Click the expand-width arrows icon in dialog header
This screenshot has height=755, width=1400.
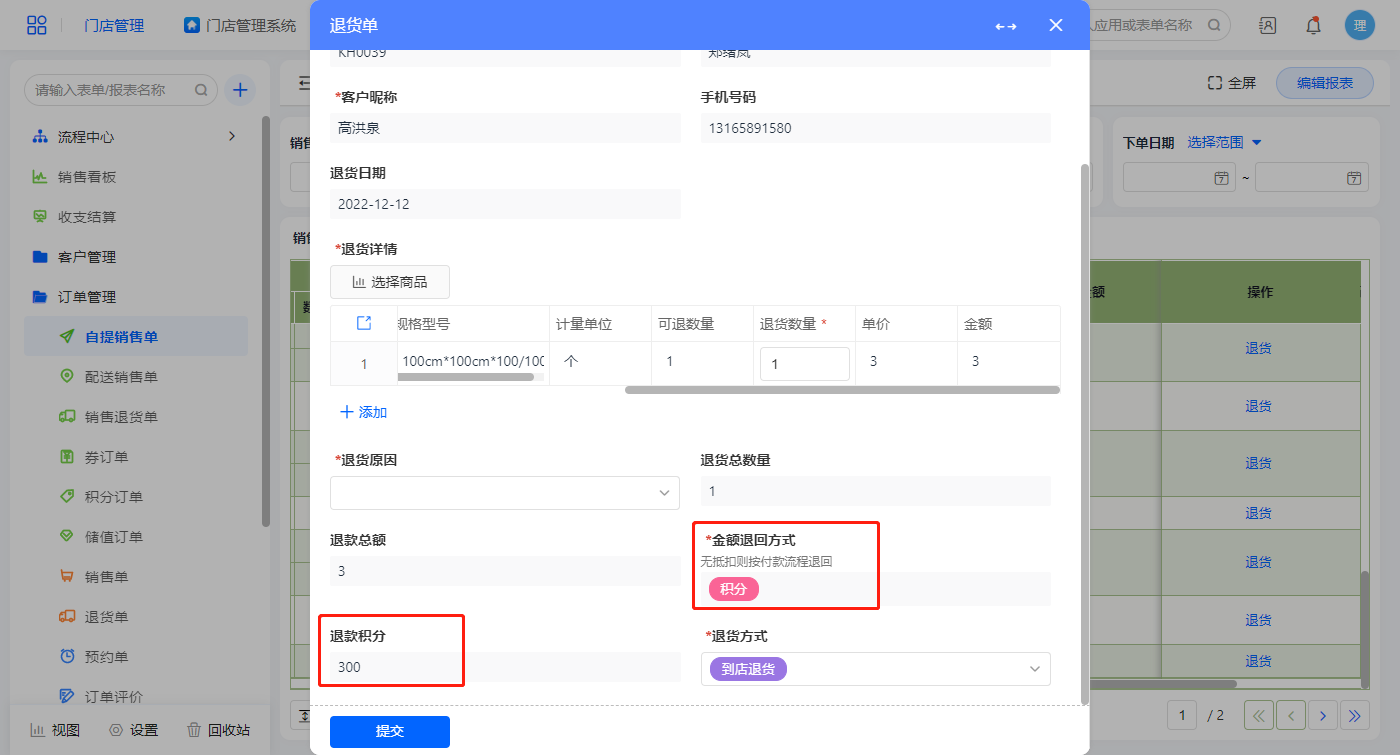[x=1006, y=26]
